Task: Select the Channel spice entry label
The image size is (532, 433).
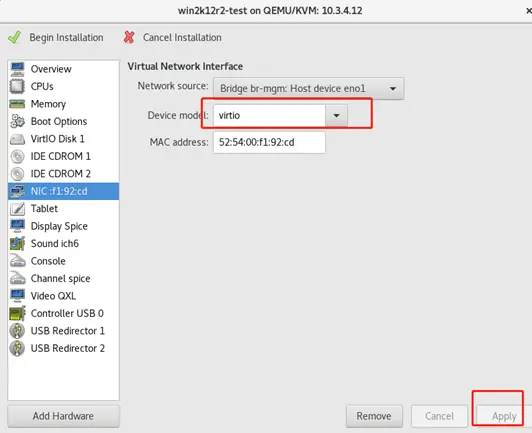Action: tap(61, 279)
